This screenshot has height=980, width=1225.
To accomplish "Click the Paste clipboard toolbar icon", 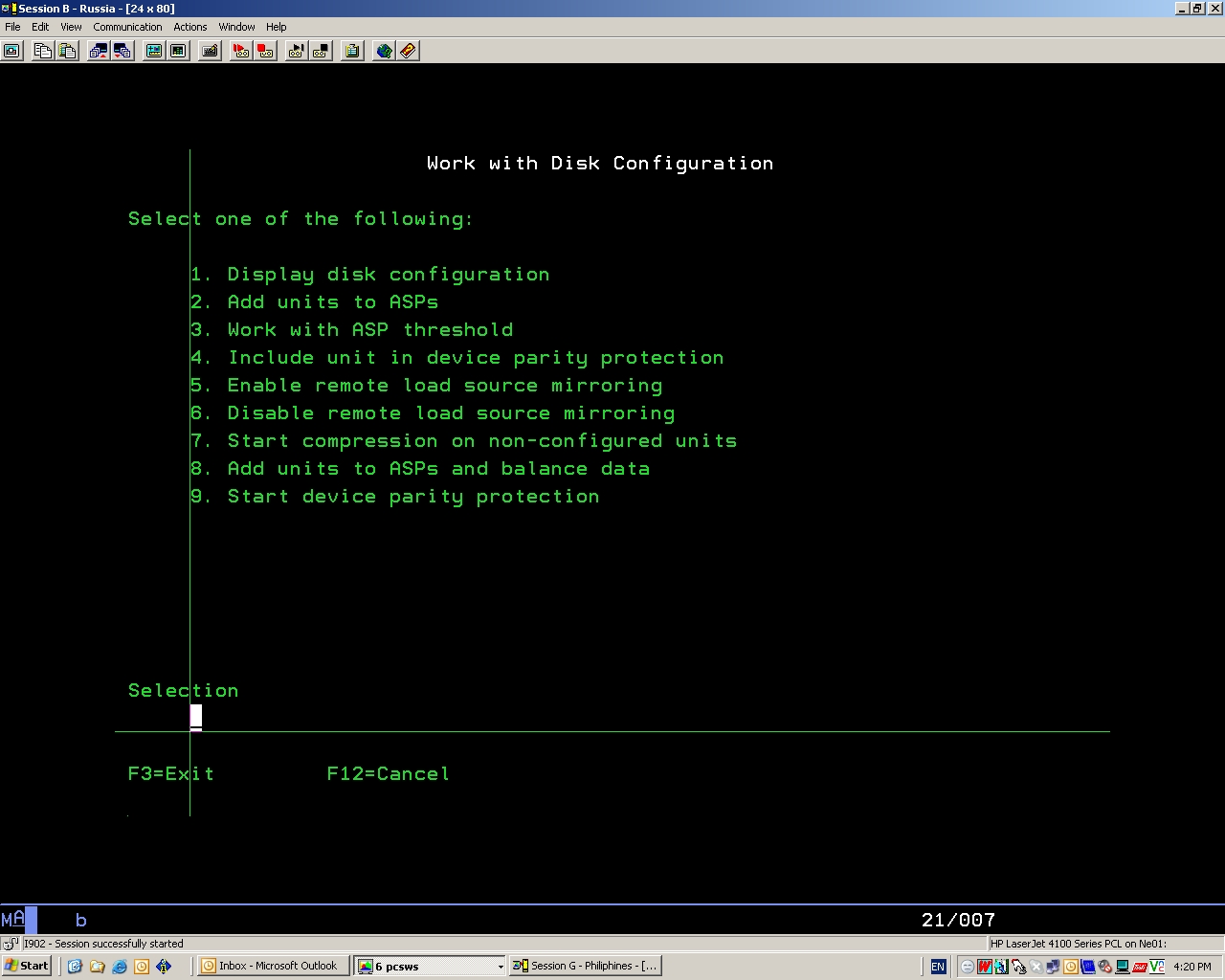I will click(67, 51).
